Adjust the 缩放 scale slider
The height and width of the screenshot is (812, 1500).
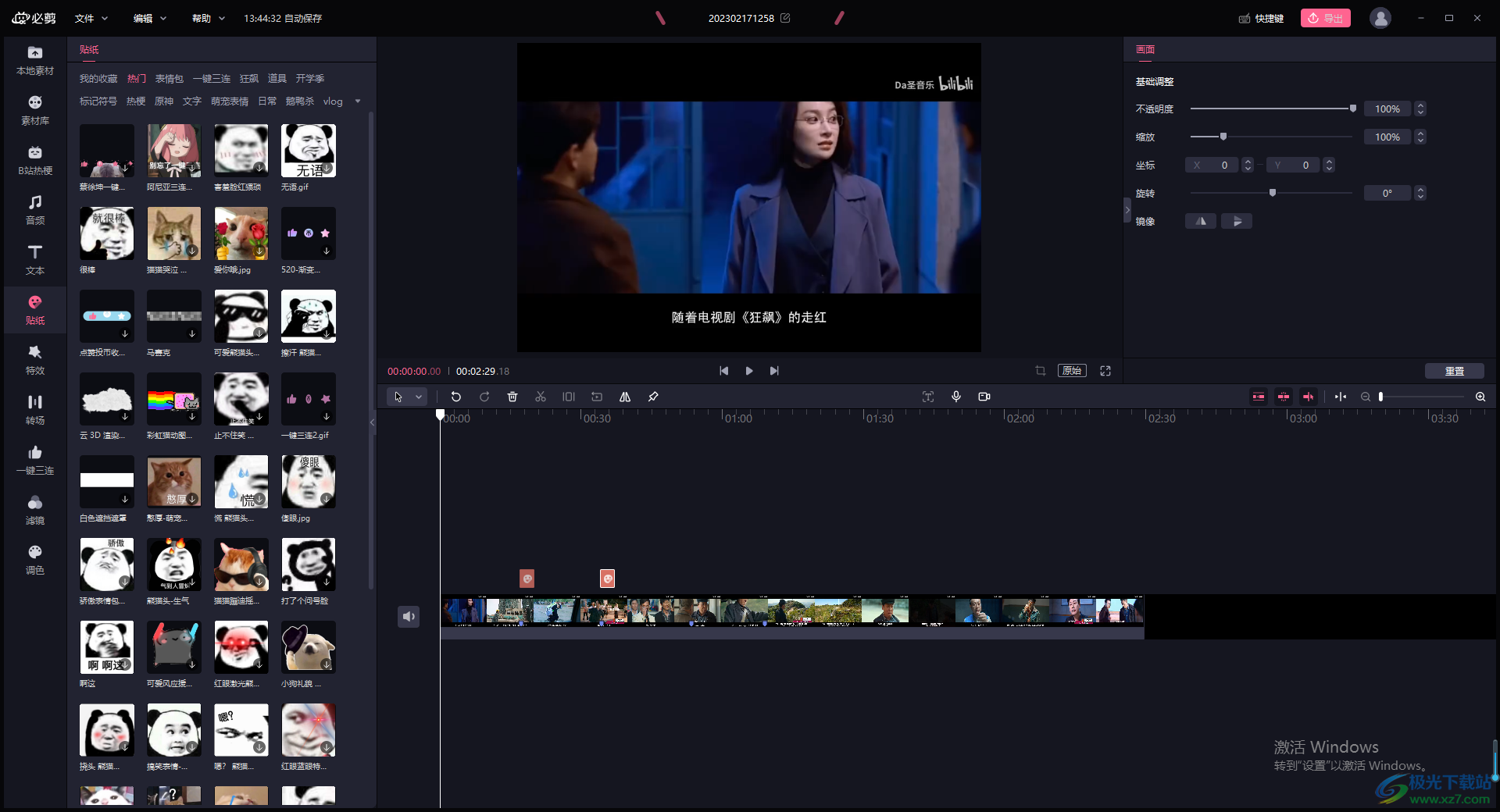(1272, 137)
